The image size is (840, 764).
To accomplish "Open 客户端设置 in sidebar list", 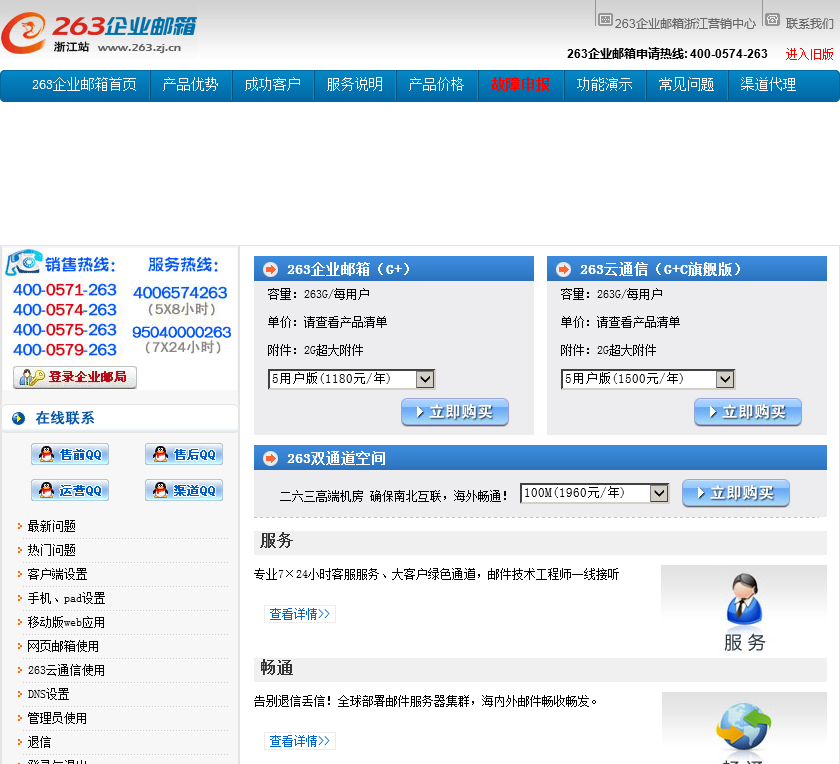I will tap(57, 574).
